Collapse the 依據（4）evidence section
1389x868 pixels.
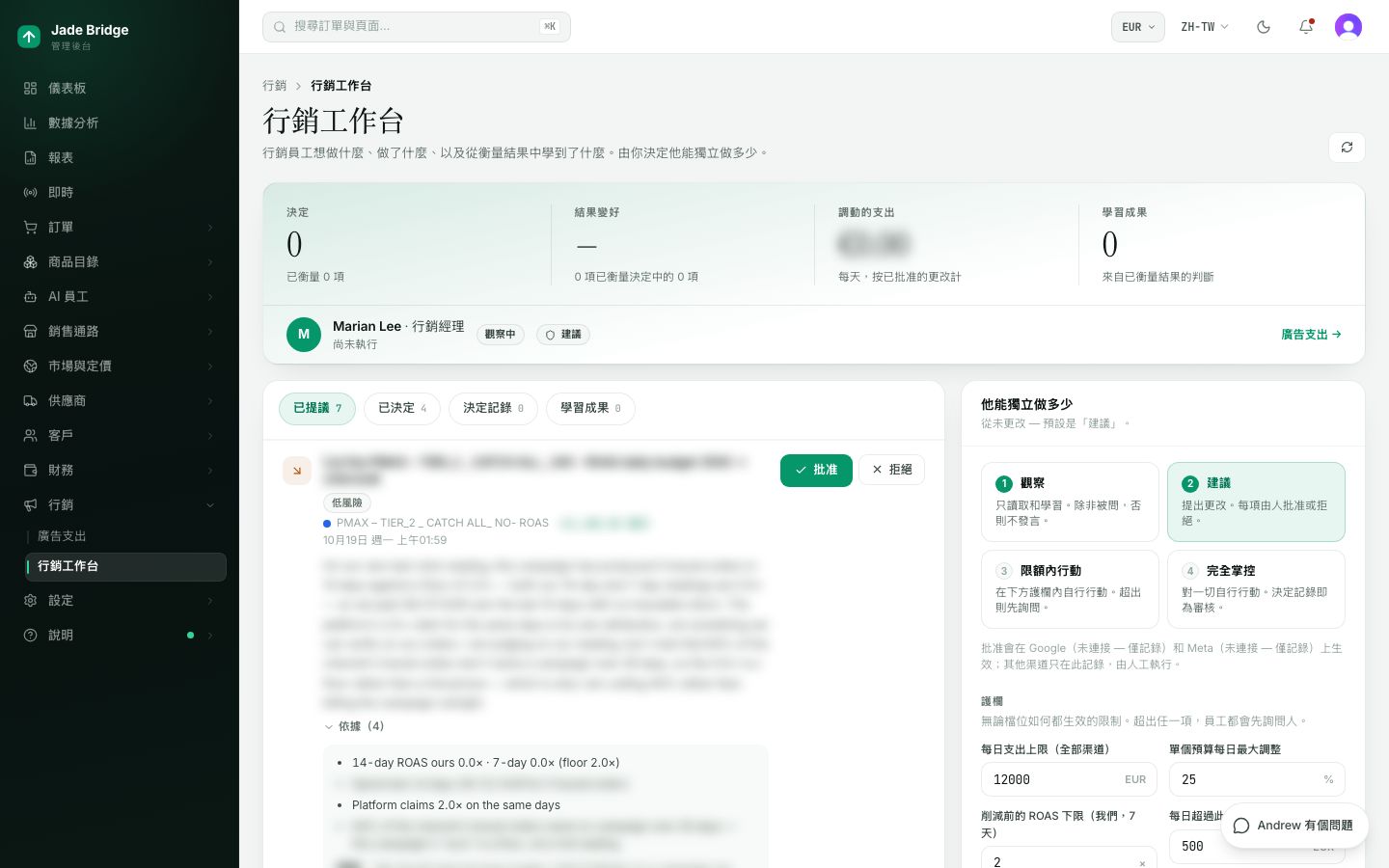tap(354, 726)
